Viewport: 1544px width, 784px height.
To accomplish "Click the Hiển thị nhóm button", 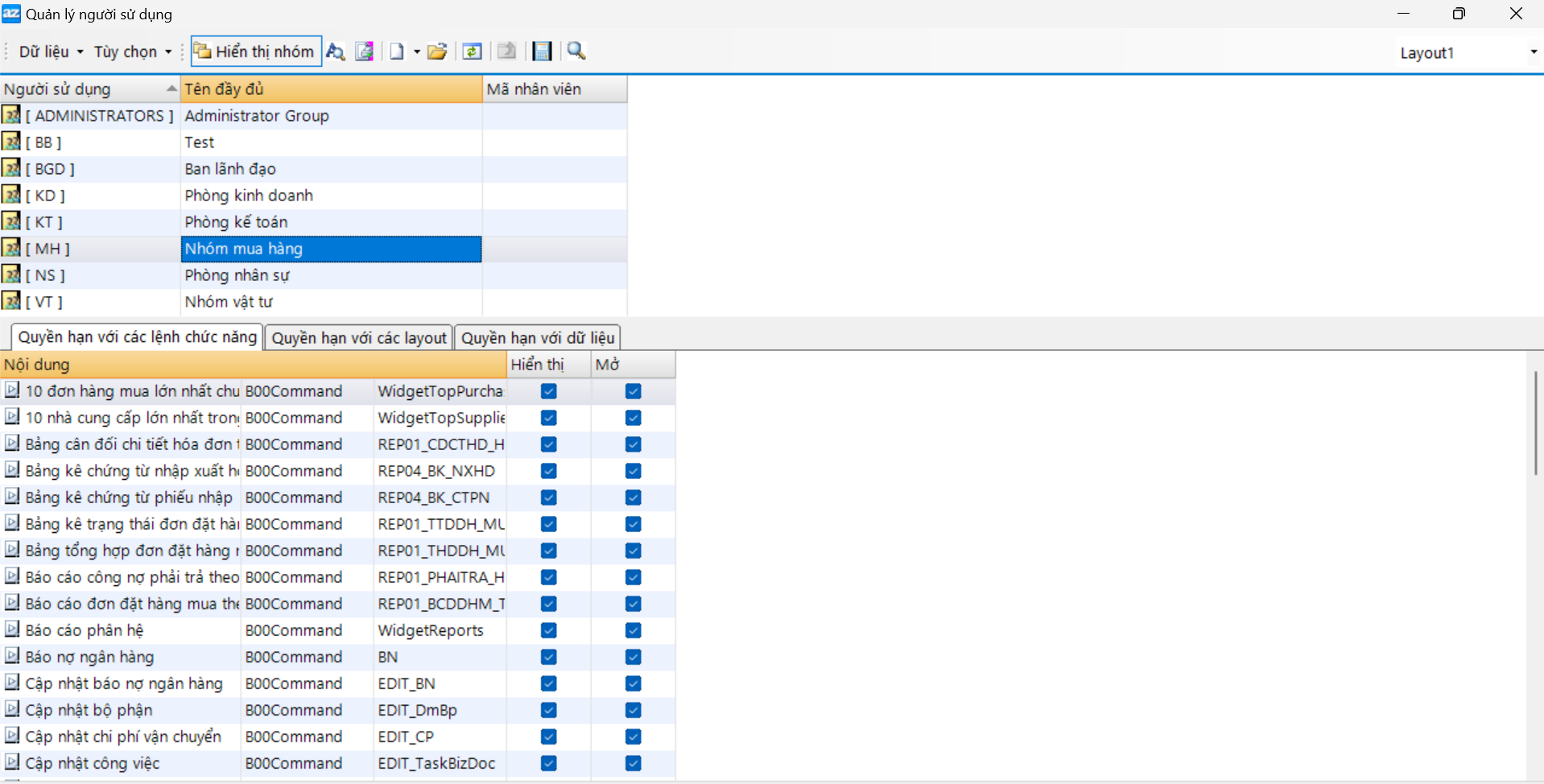I will (x=256, y=52).
